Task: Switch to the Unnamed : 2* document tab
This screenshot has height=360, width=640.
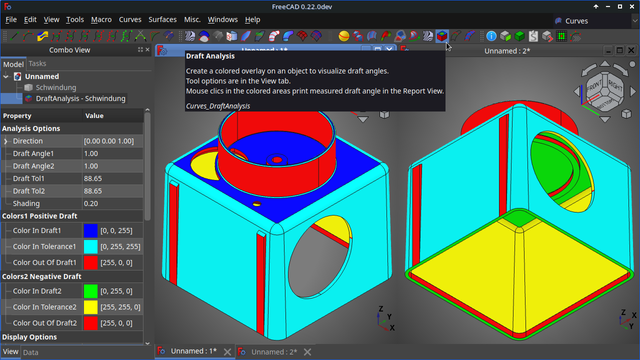Action: click(274, 352)
